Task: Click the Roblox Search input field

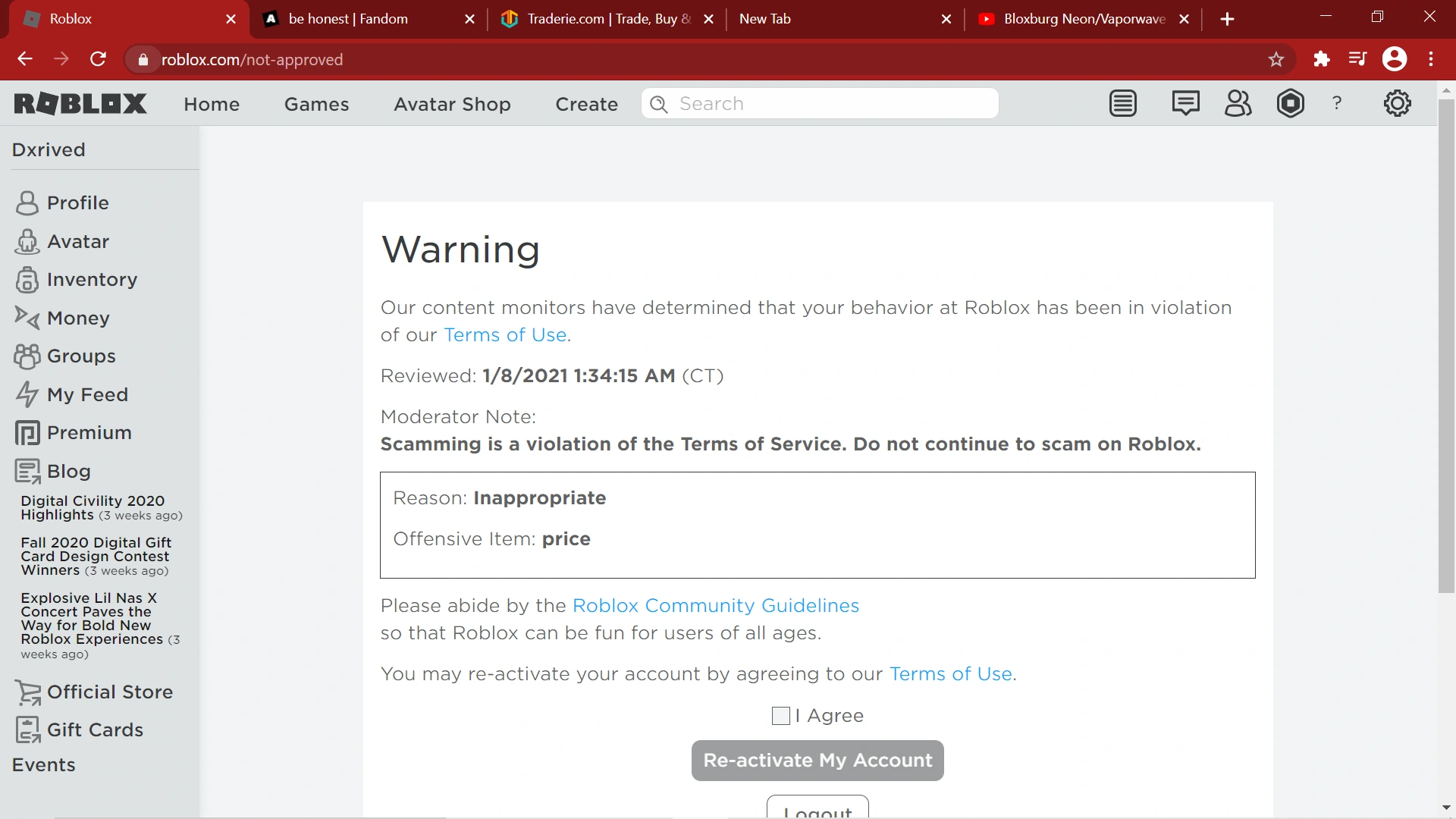Action: [x=827, y=104]
